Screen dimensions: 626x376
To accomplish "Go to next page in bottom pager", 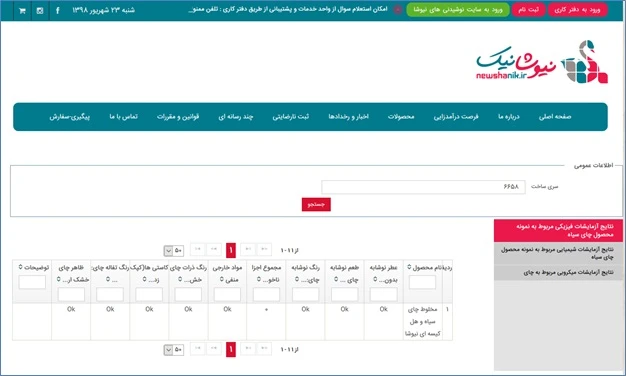I will (x=214, y=348).
